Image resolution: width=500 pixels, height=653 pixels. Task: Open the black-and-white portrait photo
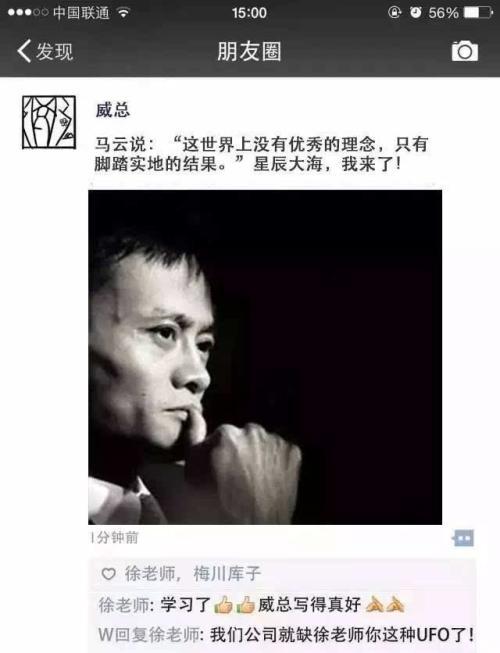[265, 357]
